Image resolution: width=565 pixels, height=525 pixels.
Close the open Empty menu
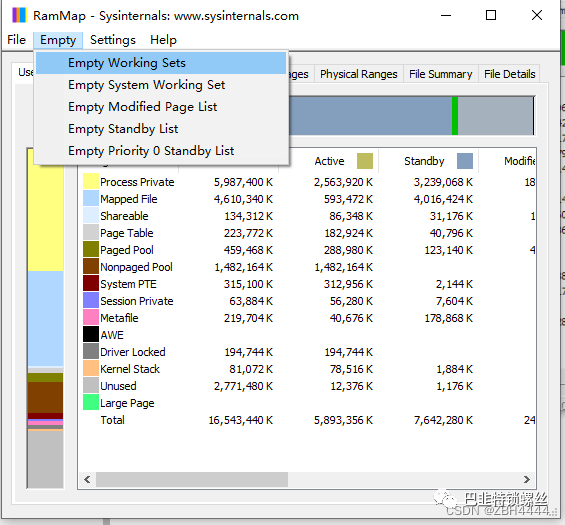[x=58, y=40]
